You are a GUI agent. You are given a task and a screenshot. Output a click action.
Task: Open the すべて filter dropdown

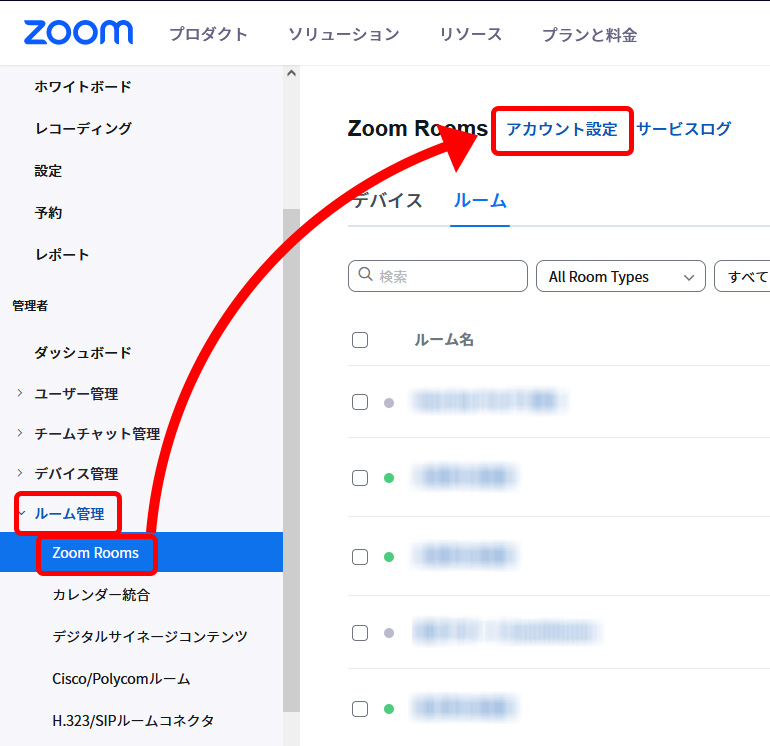point(742,276)
